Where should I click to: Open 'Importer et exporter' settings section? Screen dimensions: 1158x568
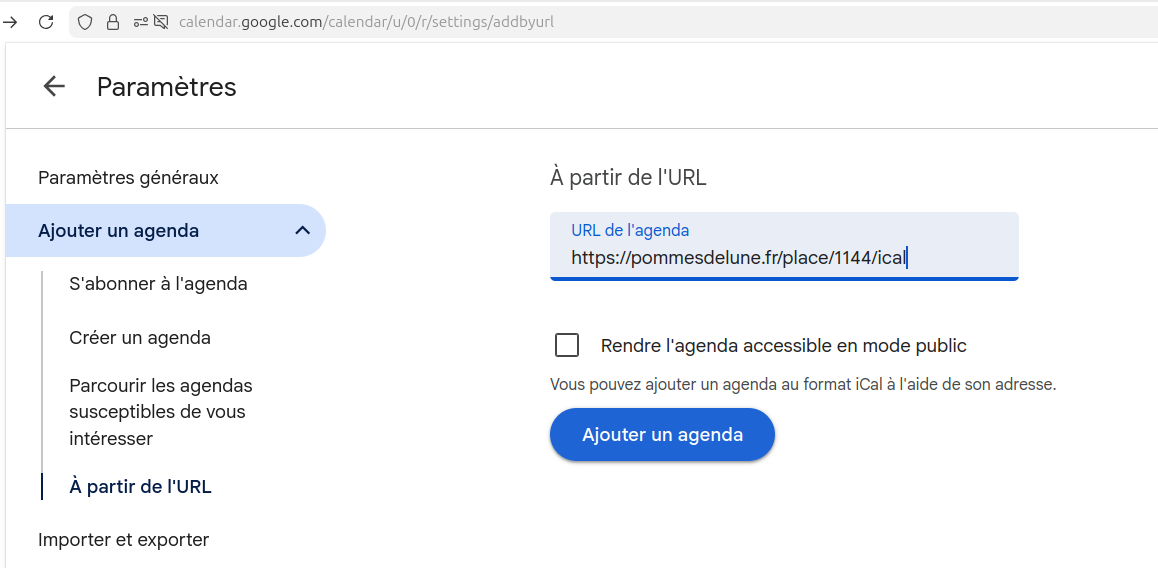pyautogui.click(x=123, y=540)
